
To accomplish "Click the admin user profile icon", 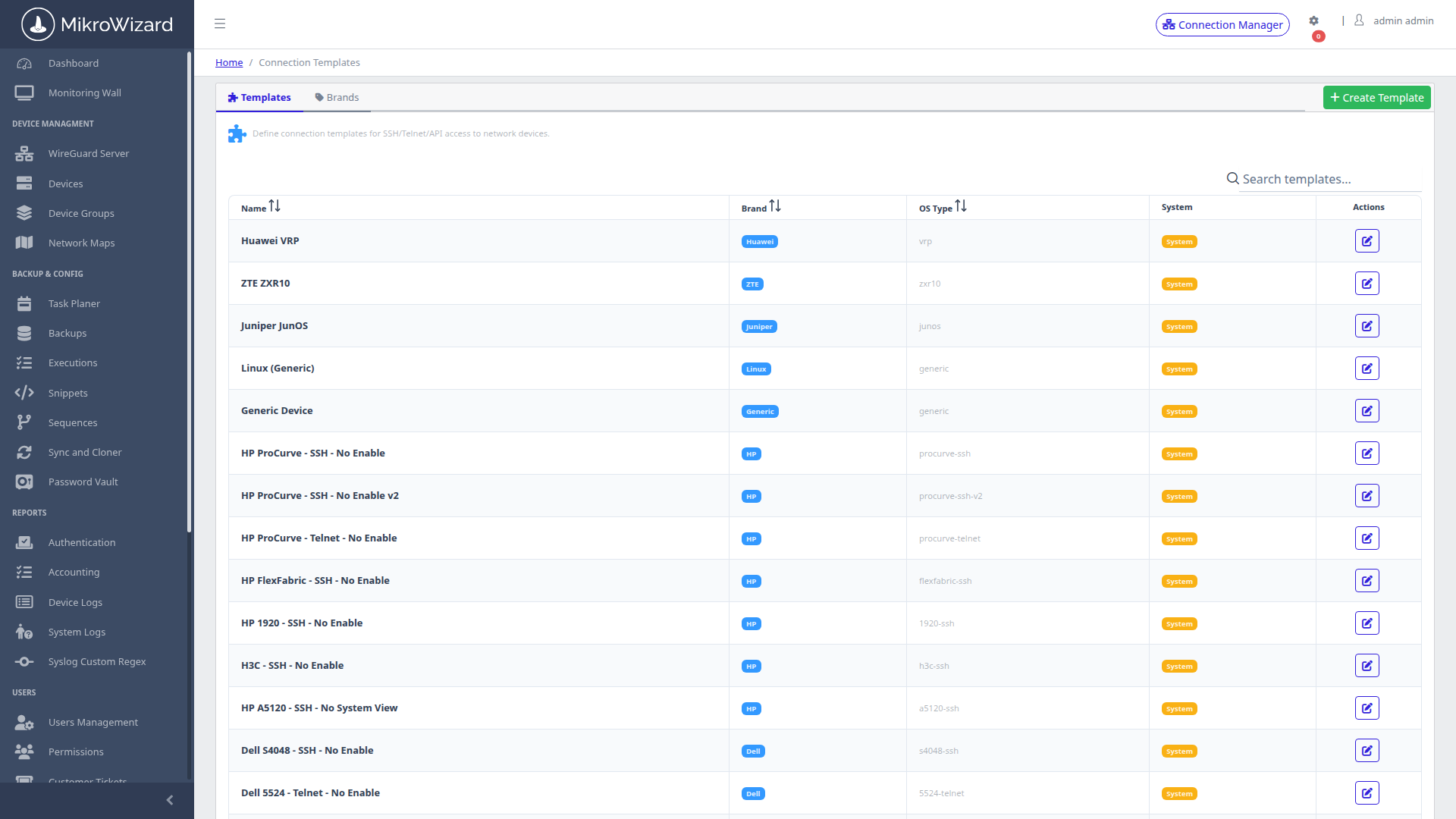I will (1359, 20).
